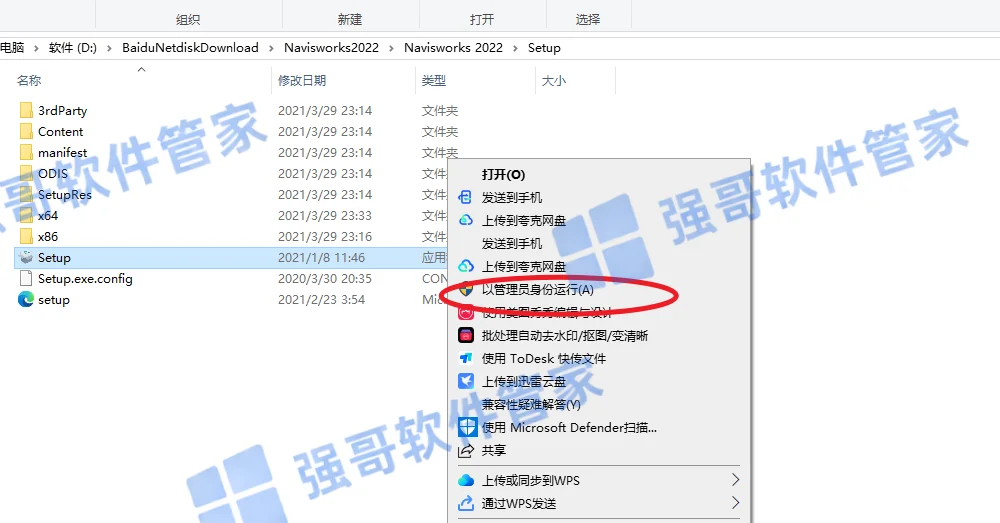Sort by the 大小 column header
This screenshot has height=523, width=1000.
[554, 80]
